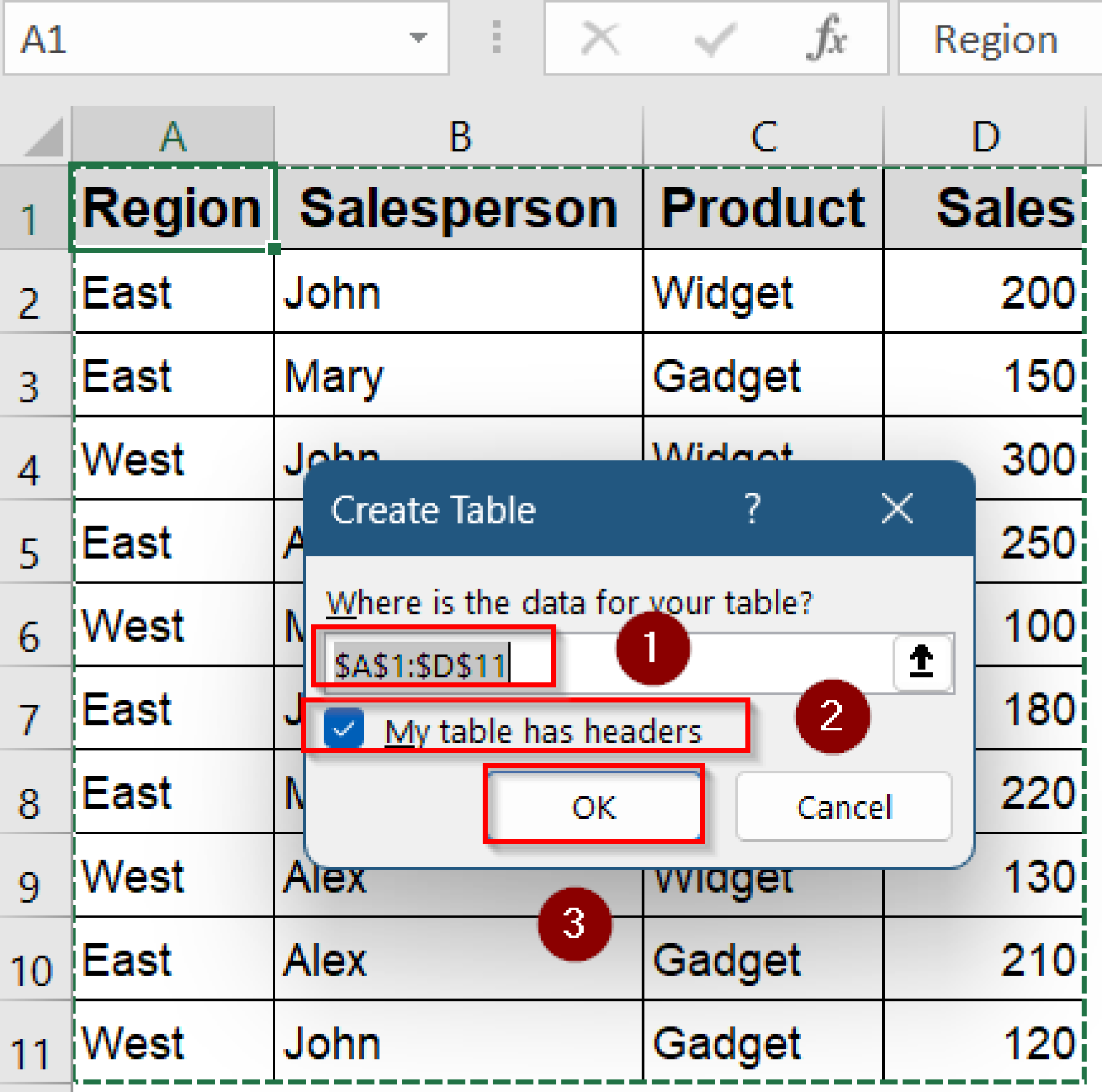Click the Help question mark in Create Table dialog
Screen dimensions: 1102x1092
752,509
